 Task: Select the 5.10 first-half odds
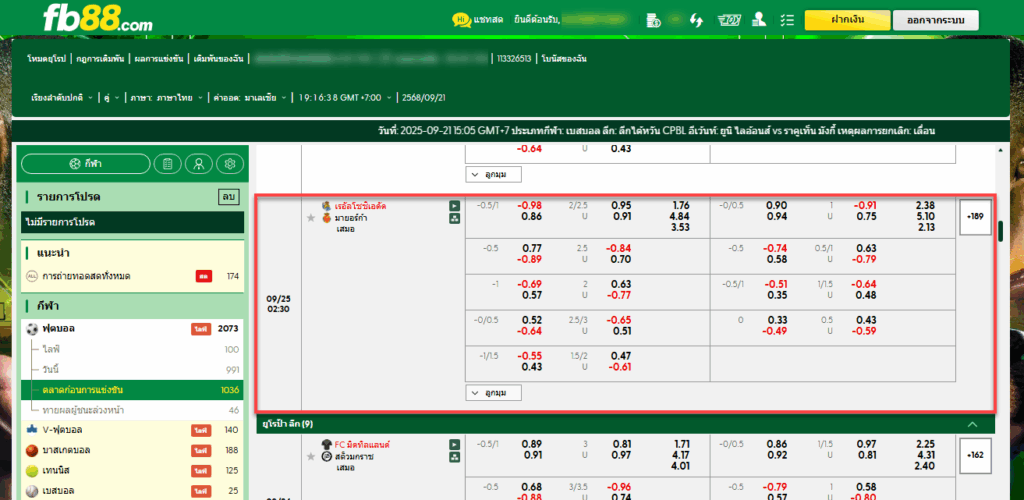point(925,217)
